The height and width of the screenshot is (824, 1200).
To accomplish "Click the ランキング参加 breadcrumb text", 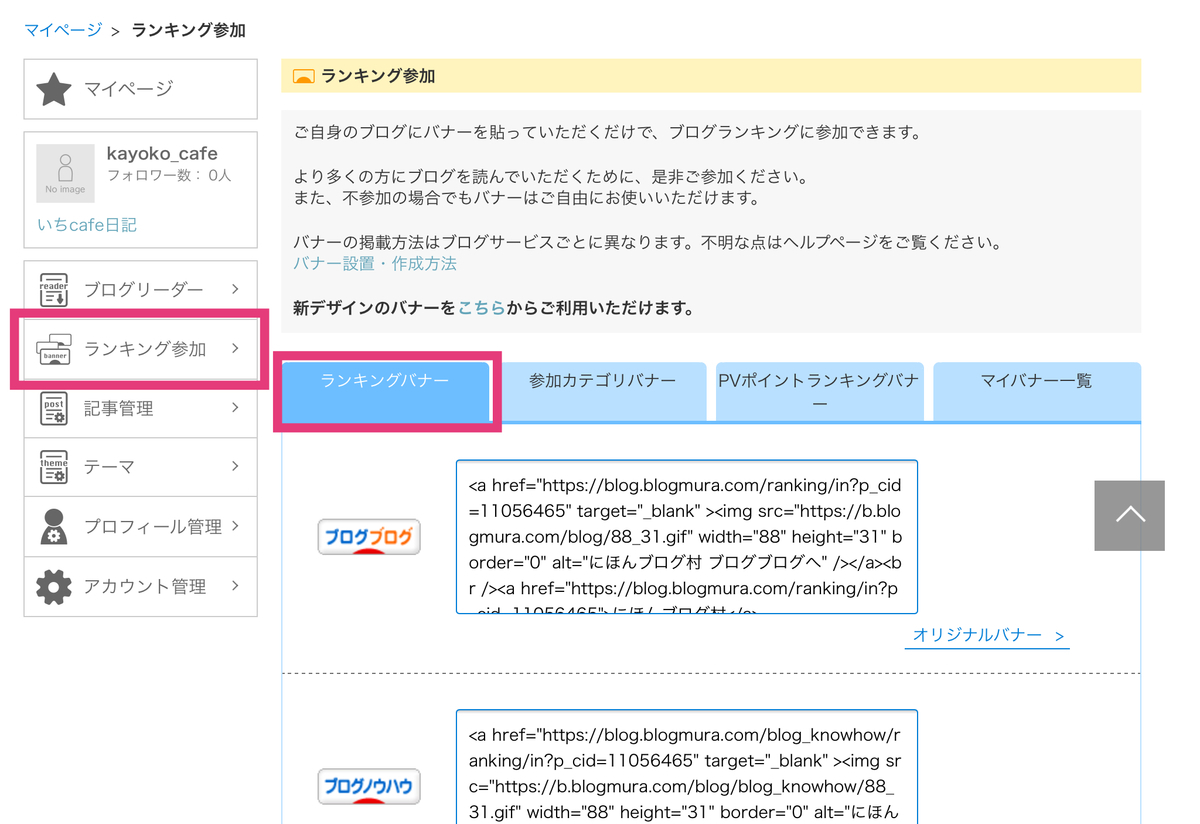I will [188, 30].
